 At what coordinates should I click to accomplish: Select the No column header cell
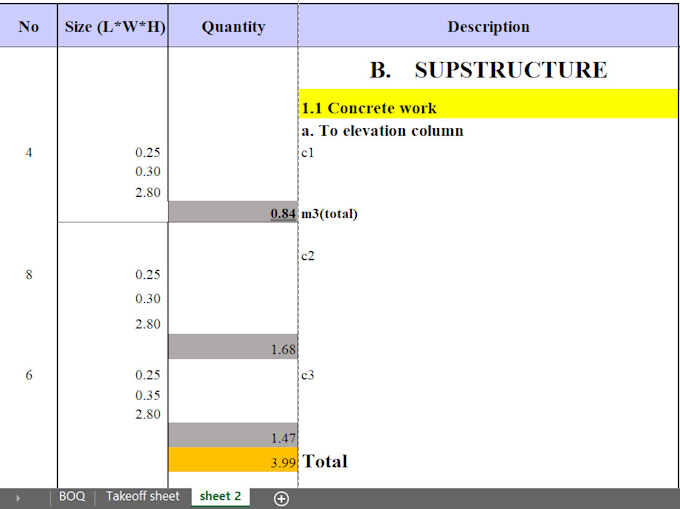[29, 26]
